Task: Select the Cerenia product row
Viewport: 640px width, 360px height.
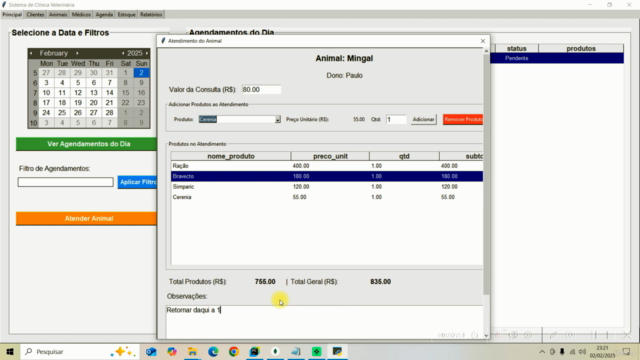Action: [327, 197]
